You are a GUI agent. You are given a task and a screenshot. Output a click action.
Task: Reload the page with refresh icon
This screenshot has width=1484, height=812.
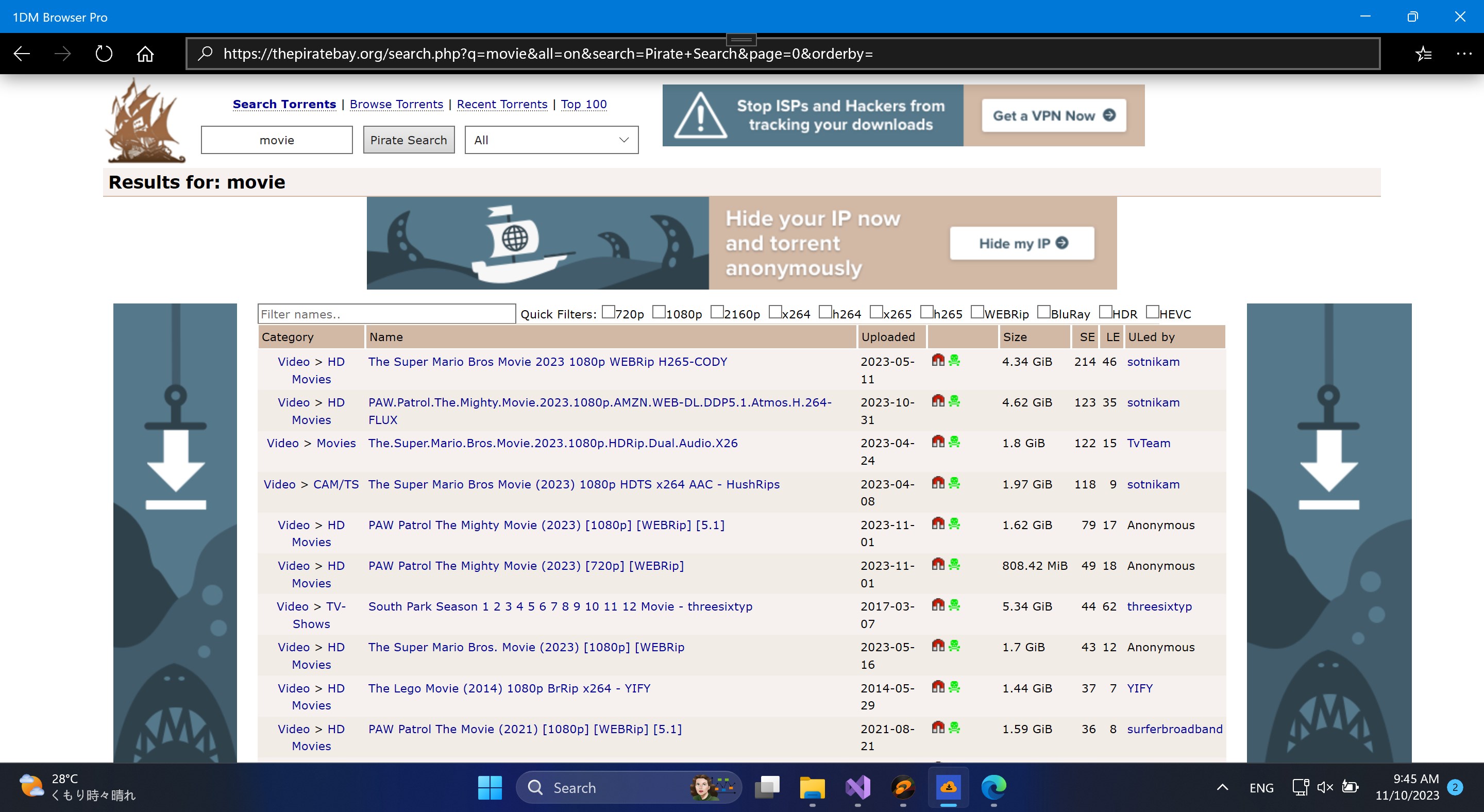(104, 54)
